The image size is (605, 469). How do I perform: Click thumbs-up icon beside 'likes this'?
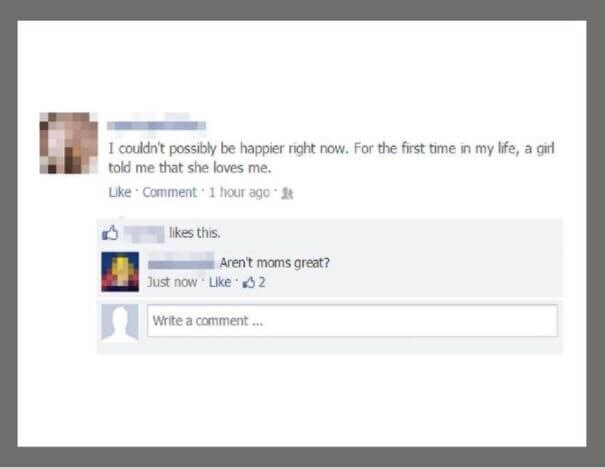tap(110, 233)
